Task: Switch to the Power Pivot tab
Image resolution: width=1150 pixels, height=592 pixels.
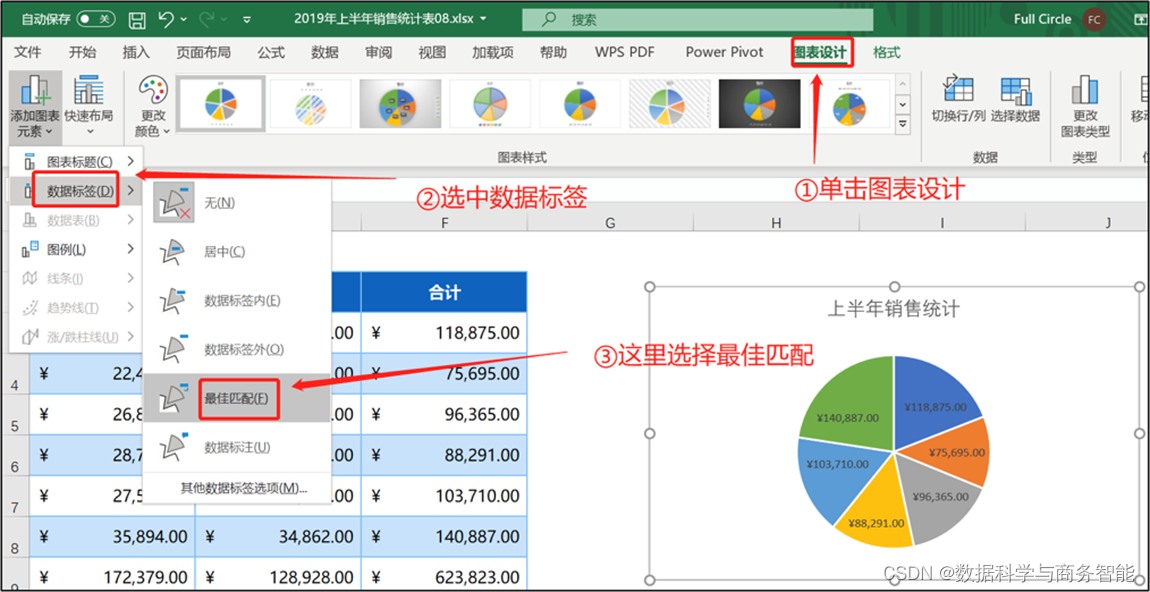Action: [x=725, y=52]
